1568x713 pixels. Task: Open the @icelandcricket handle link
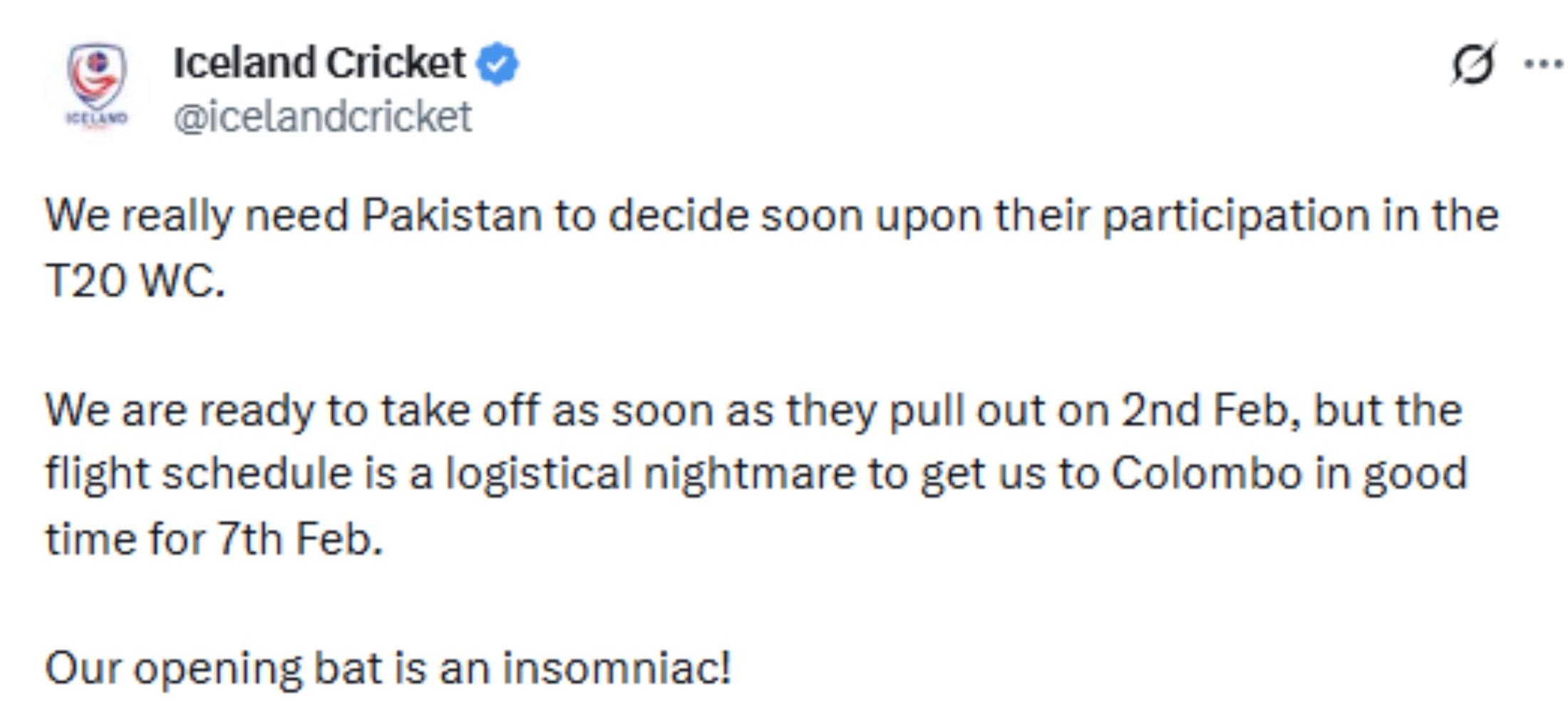(322, 117)
